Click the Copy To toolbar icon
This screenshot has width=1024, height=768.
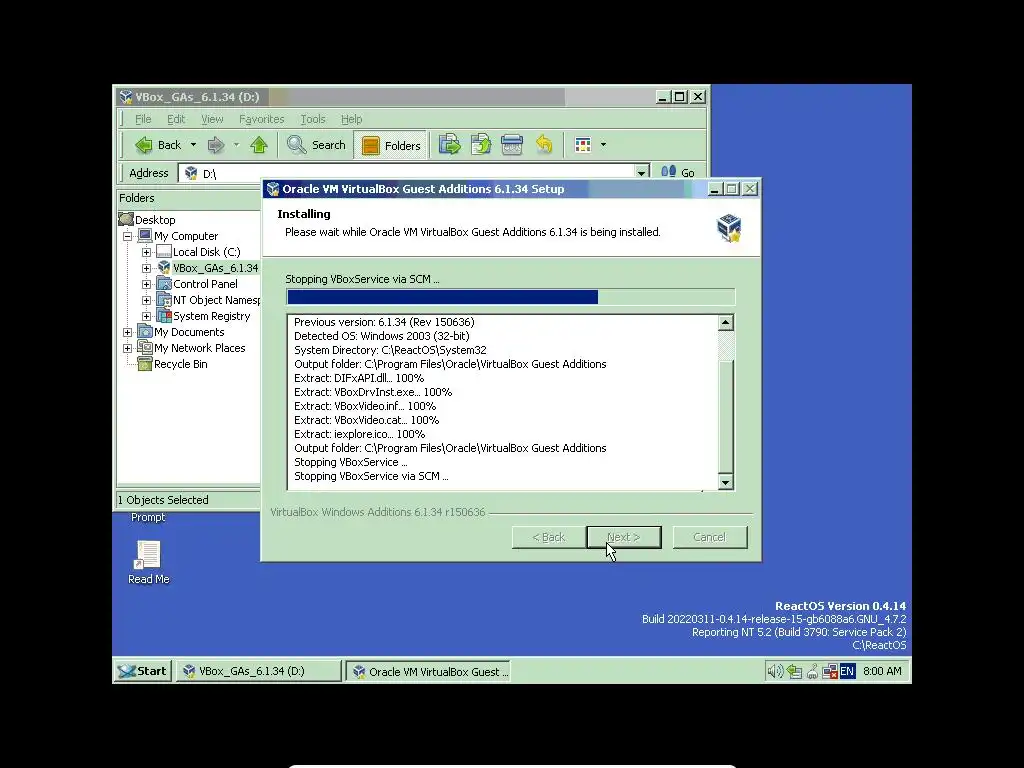pyautogui.click(x=481, y=145)
